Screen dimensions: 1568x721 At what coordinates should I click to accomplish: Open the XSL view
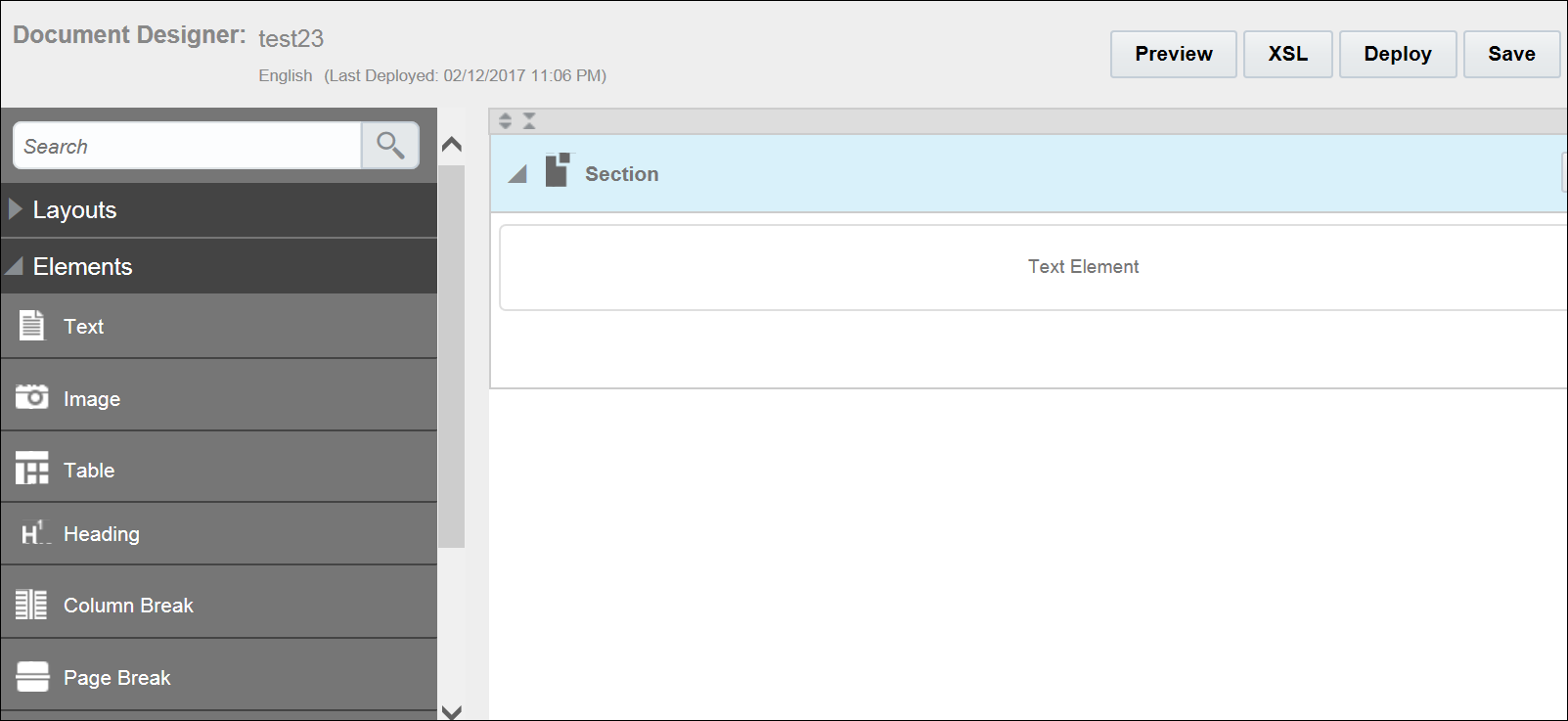[x=1287, y=54]
